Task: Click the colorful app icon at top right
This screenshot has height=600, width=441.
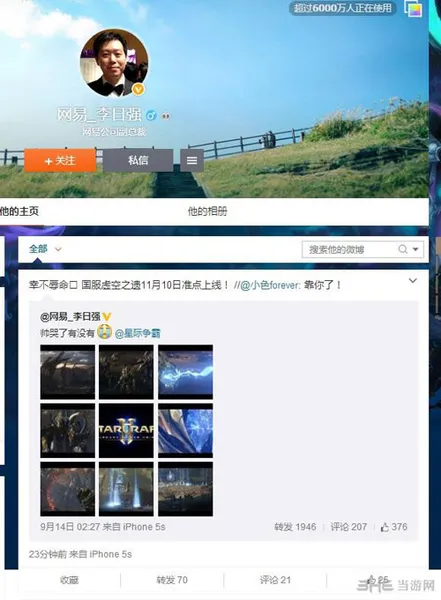Action: [x=413, y=8]
